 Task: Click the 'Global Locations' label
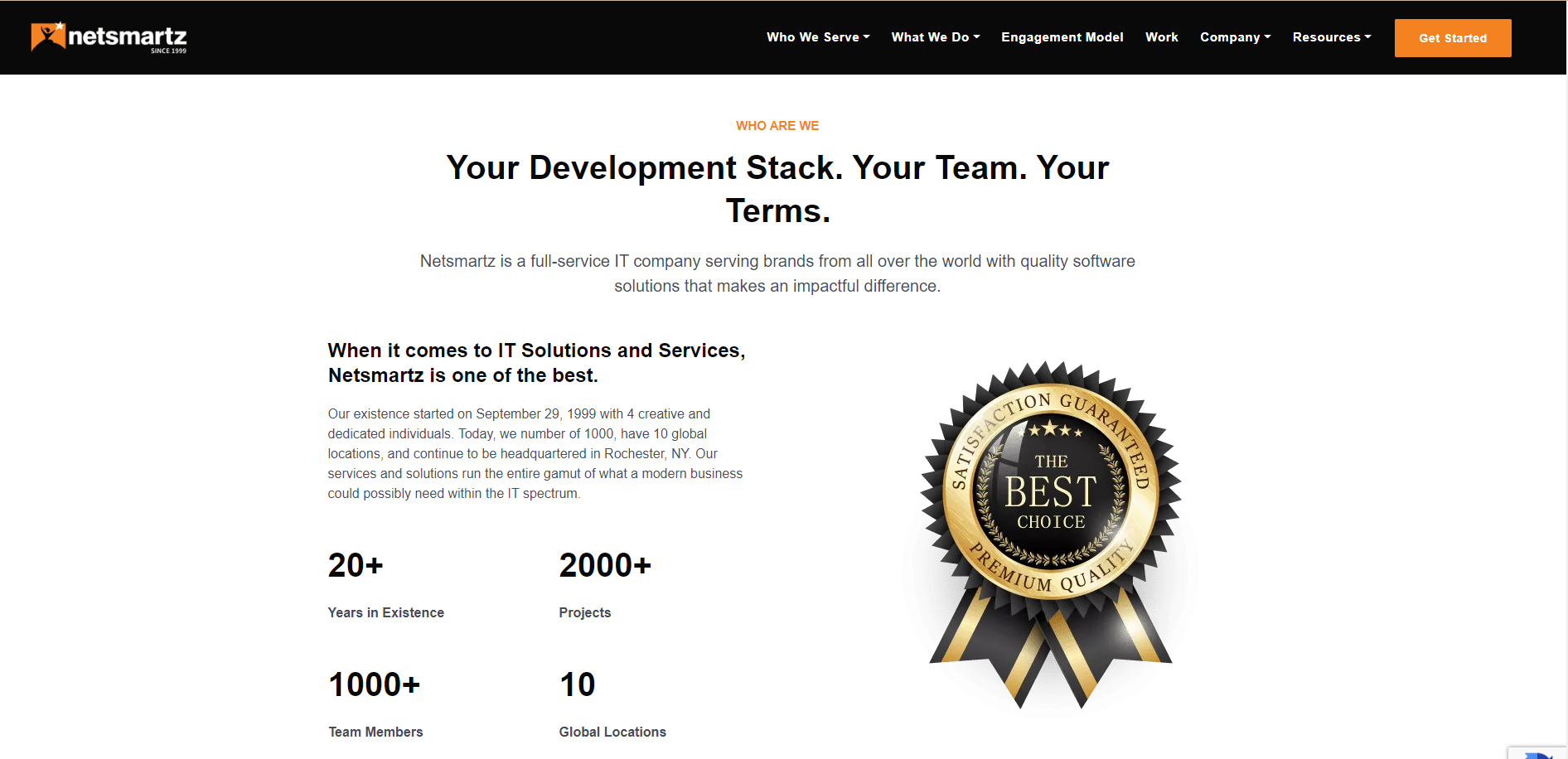tap(612, 732)
